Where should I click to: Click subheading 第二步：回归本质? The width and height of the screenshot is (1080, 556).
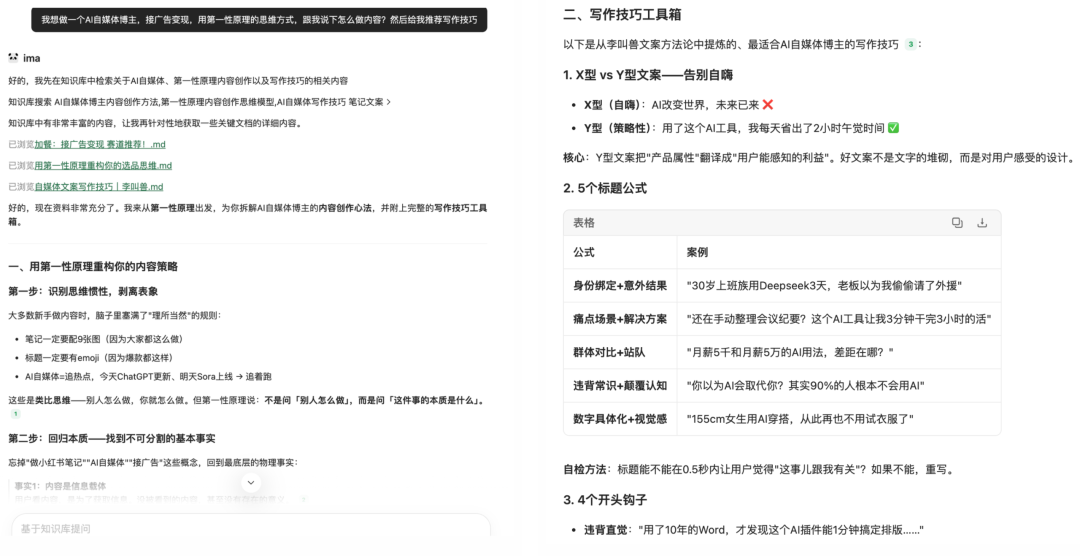coord(112,438)
